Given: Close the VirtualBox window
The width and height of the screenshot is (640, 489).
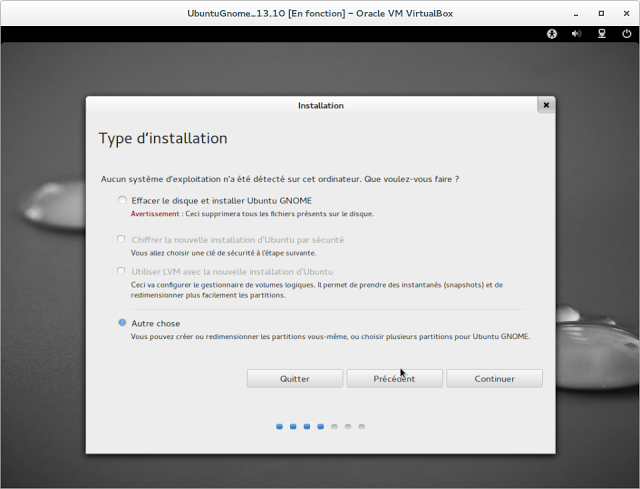Looking at the screenshot, I should (627, 13).
